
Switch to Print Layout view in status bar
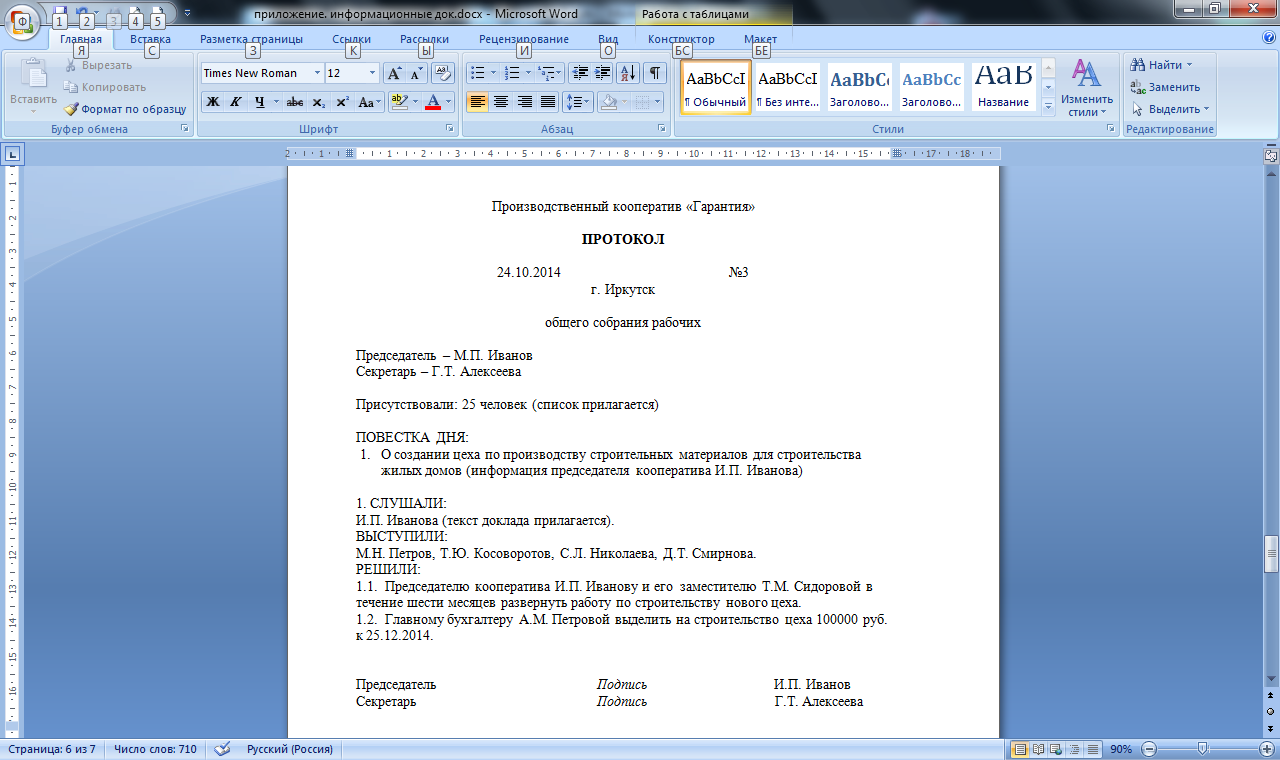[1020, 749]
